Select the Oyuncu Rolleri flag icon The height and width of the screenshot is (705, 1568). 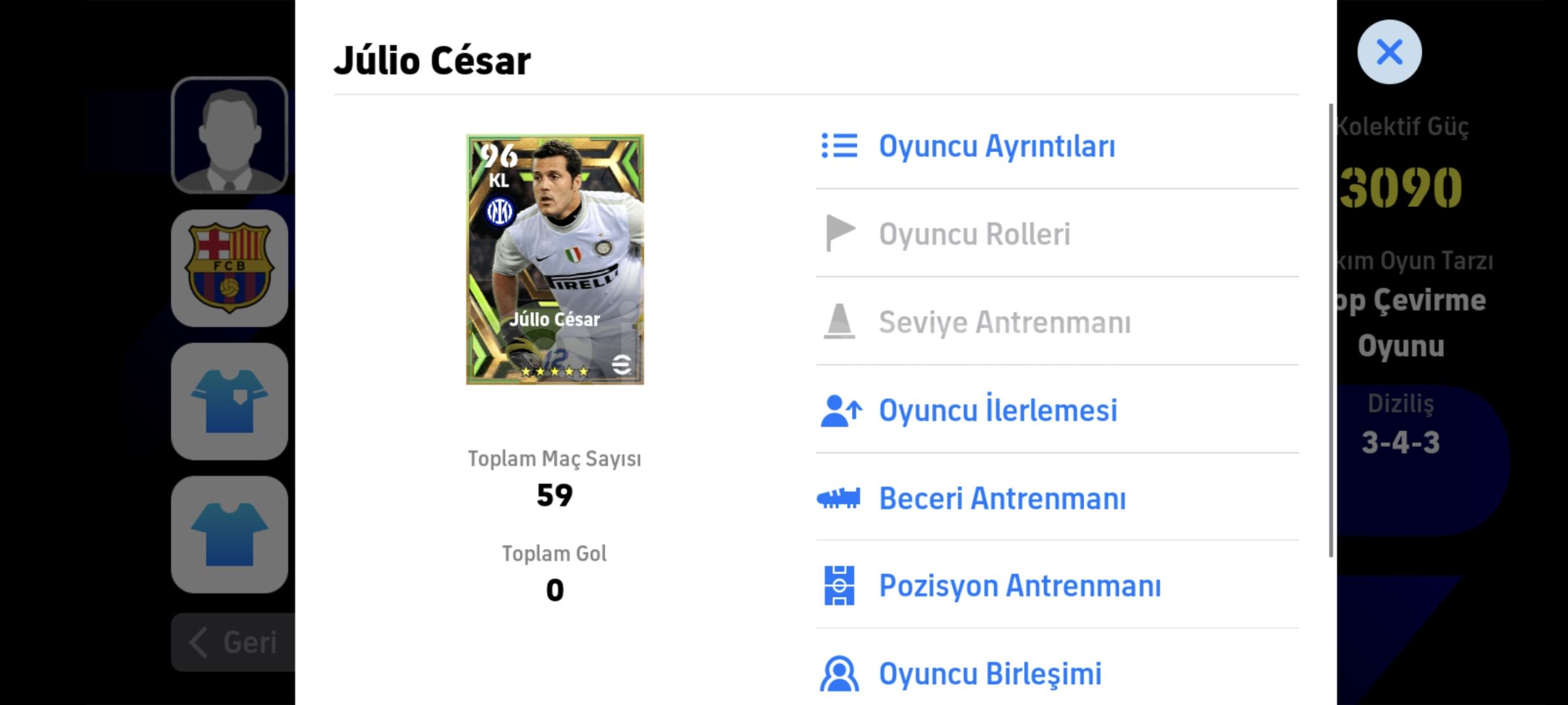(840, 233)
